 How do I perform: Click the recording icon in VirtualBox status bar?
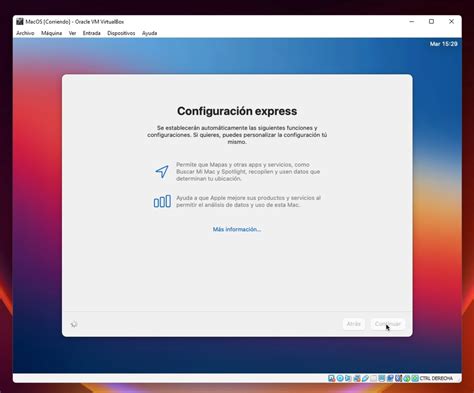(390, 378)
